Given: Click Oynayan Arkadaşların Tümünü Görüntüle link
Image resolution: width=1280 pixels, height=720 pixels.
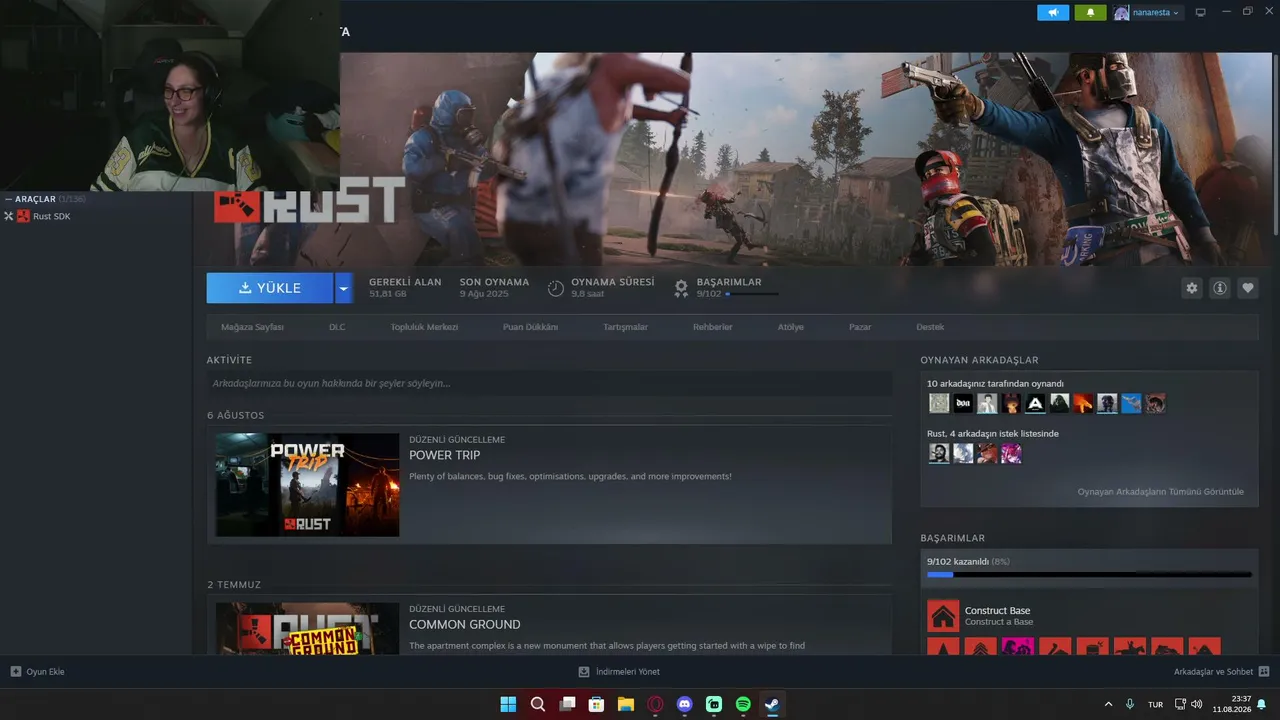Looking at the screenshot, I should pyautogui.click(x=1161, y=492).
